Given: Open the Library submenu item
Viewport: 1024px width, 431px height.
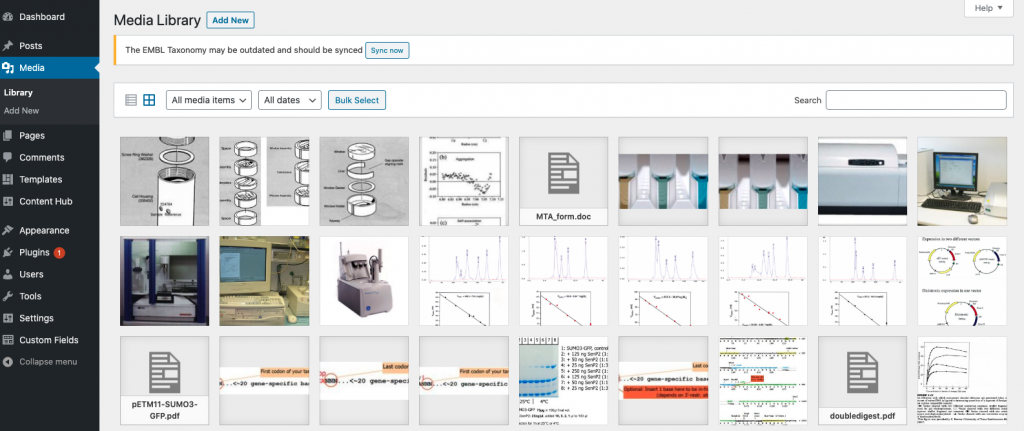Looking at the screenshot, I should click(x=18, y=93).
